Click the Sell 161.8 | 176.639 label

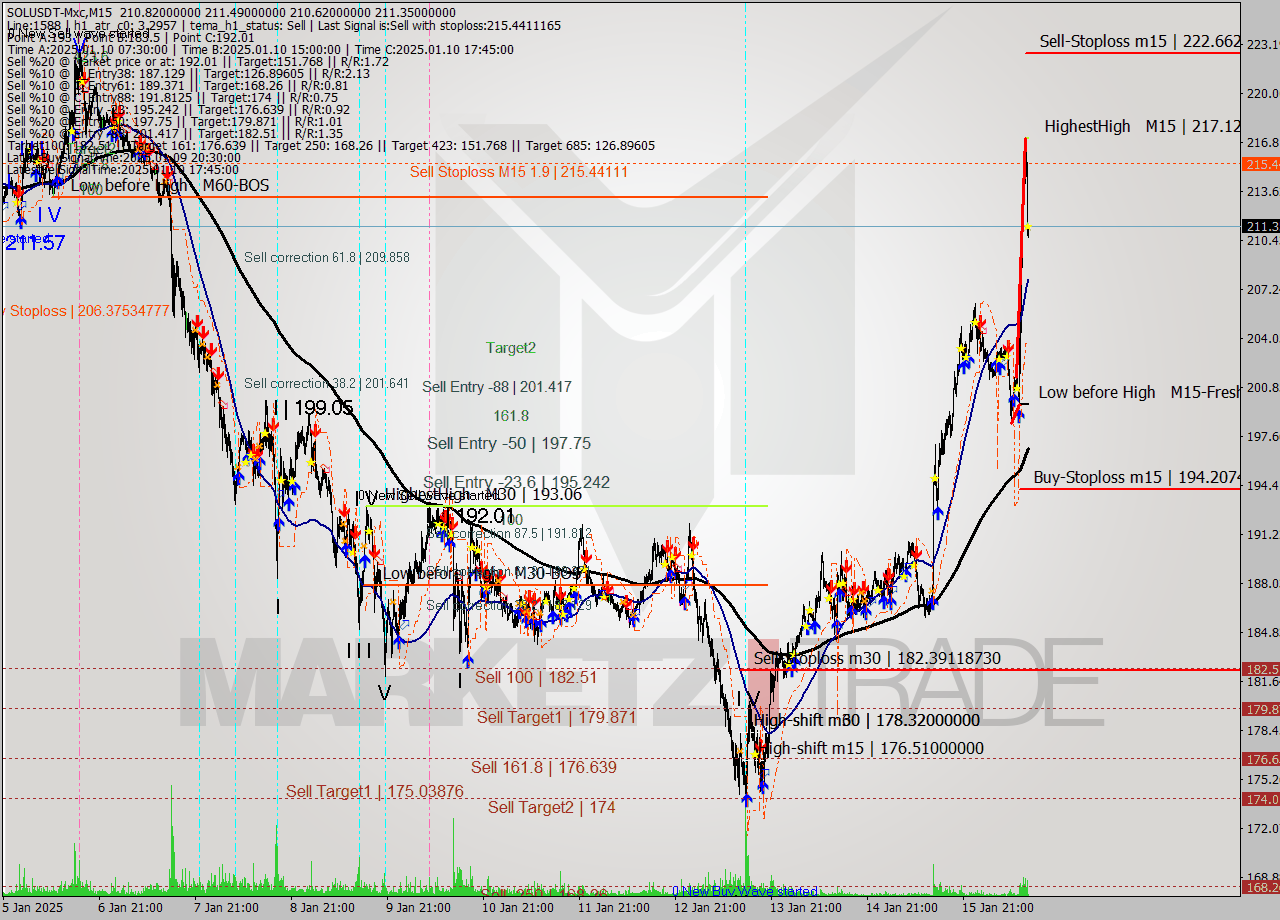544,767
